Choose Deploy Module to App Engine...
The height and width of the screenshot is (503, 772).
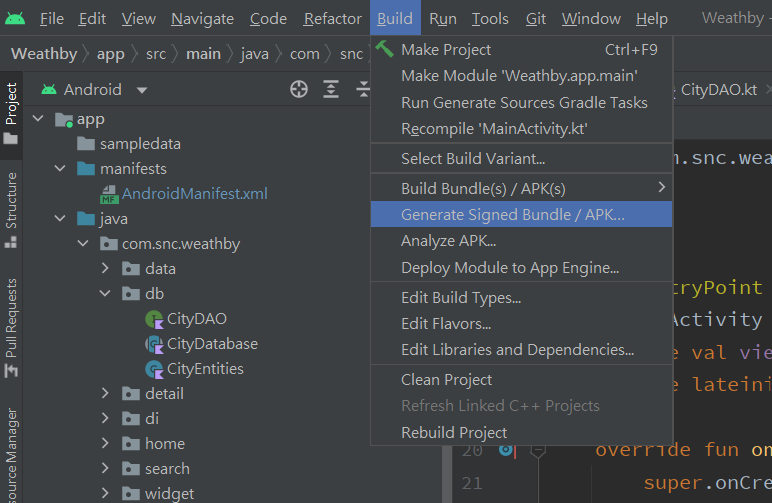pyautogui.click(x=521, y=267)
